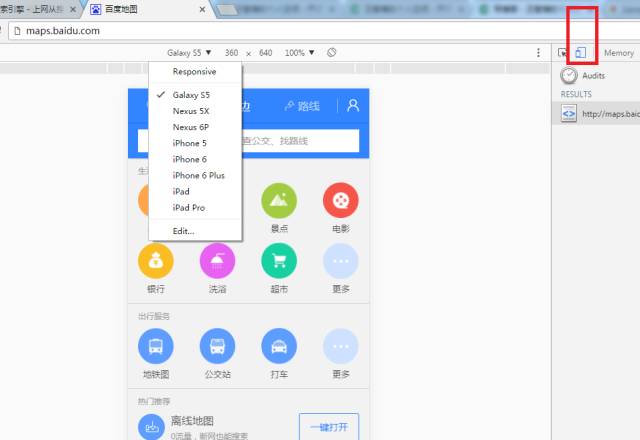This screenshot has width=640, height=440.
Task: Select iPad from the device list
Action: [196, 191]
